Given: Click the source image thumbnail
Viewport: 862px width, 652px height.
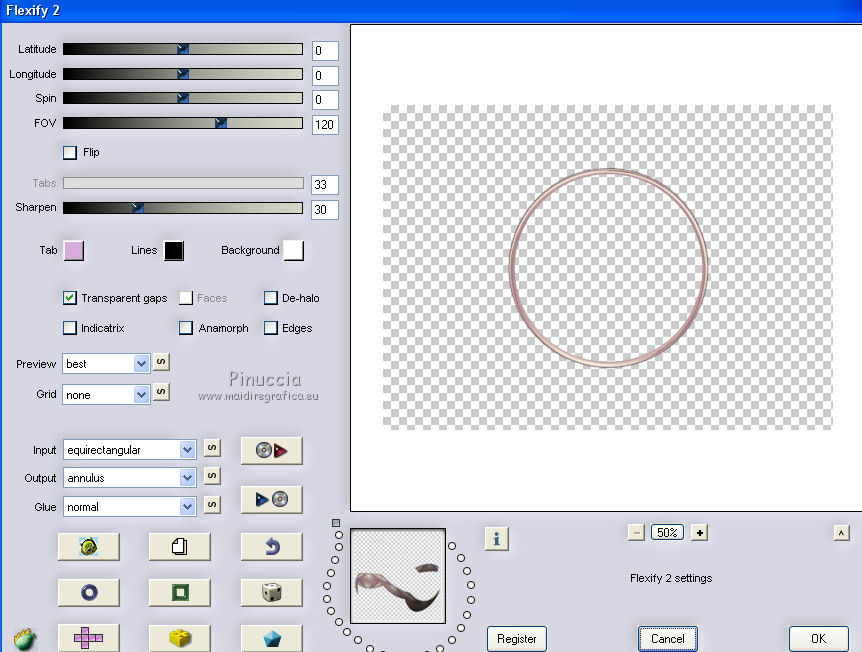Looking at the screenshot, I should 398,576.
